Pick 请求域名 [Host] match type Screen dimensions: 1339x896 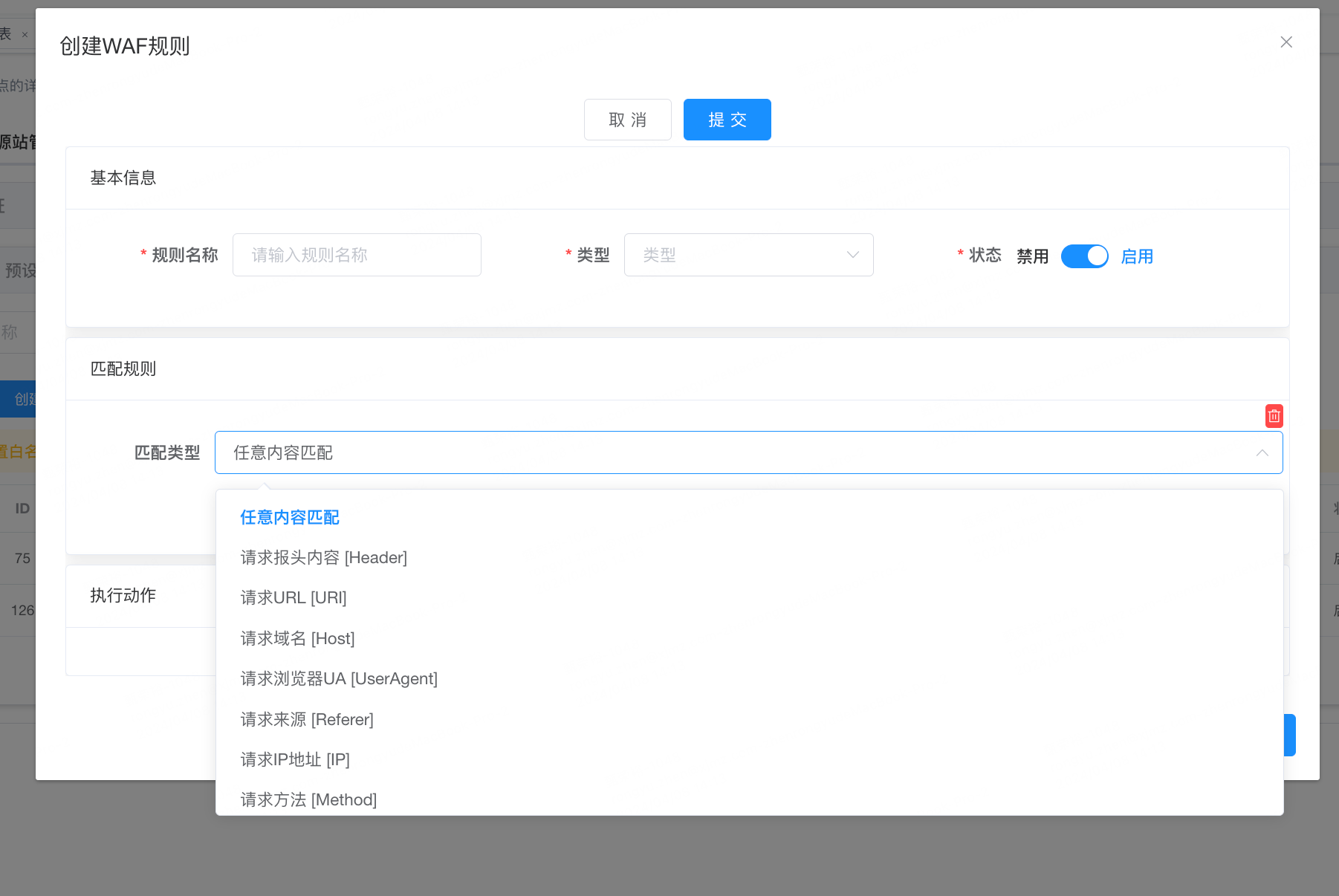(297, 639)
